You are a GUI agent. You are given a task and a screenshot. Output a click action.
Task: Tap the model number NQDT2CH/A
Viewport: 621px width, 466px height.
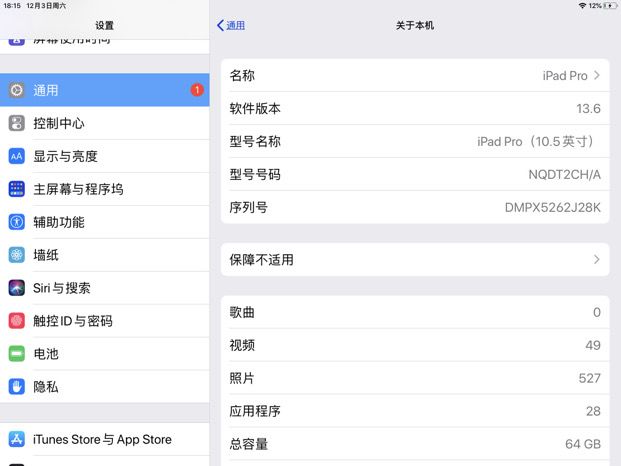[x=564, y=175]
